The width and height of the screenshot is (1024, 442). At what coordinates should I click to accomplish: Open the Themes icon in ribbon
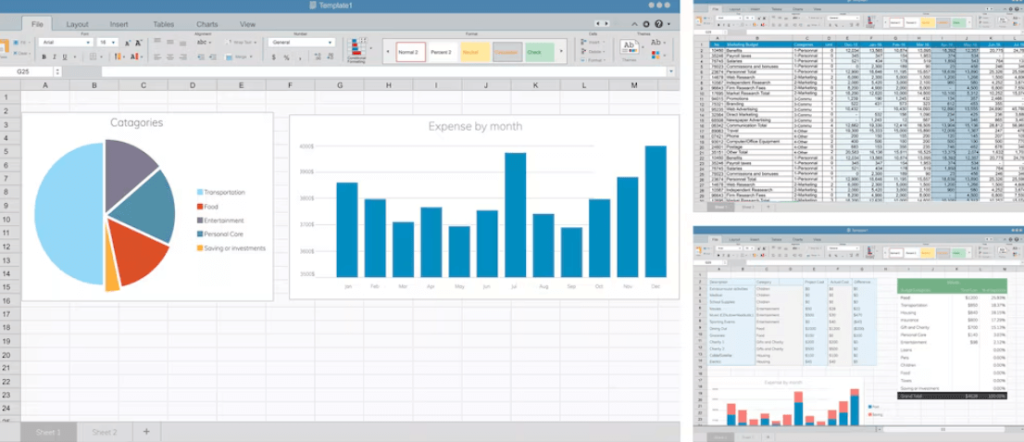coord(630,48)
